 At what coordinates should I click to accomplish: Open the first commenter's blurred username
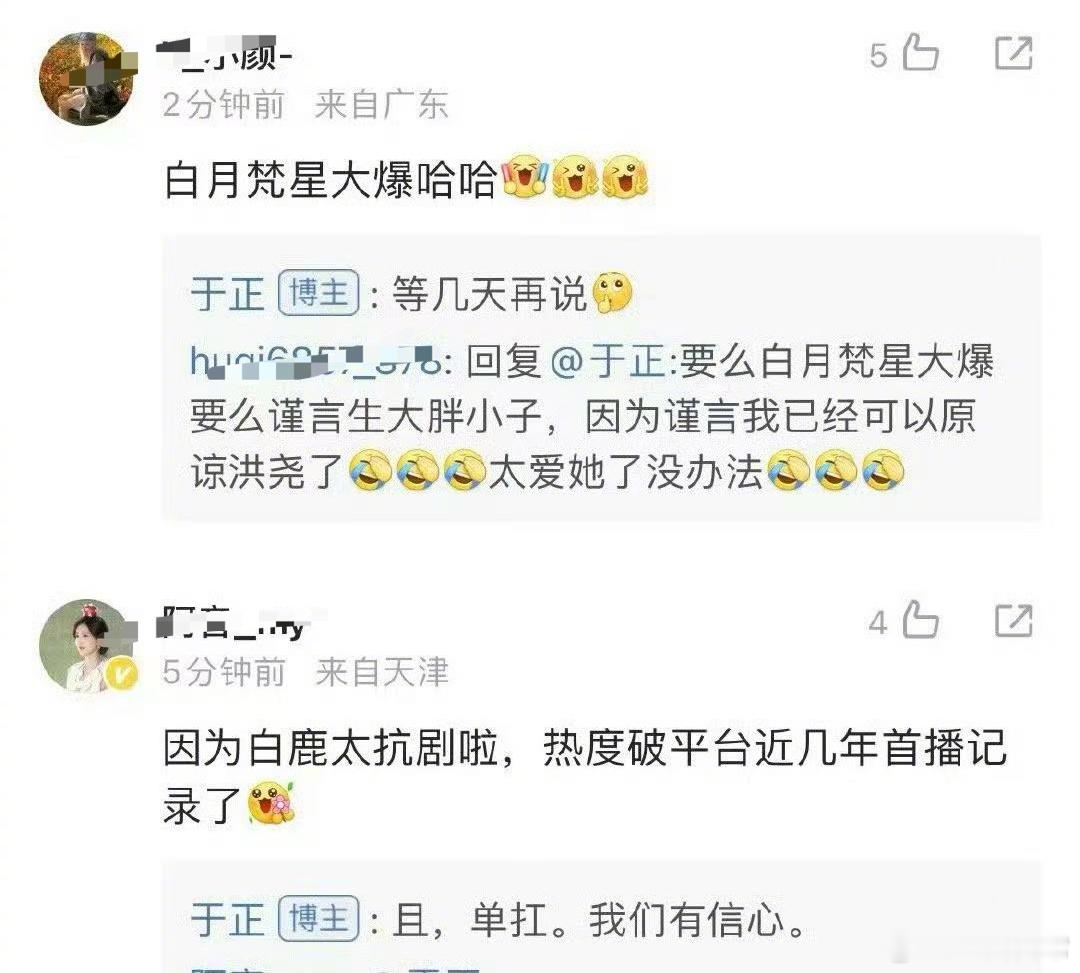[224, 54]
